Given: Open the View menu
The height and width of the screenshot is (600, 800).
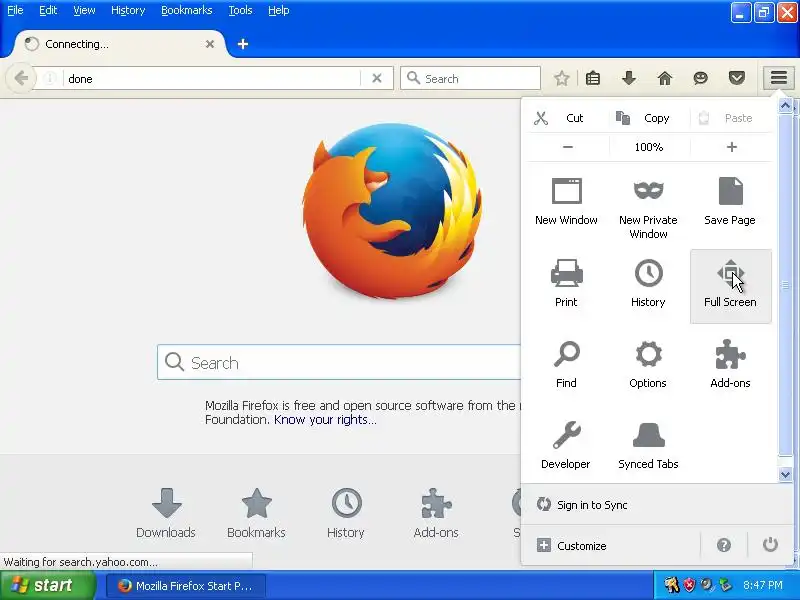Looking at the screenshot, I should pyautogui.click(x=84, y=10).
